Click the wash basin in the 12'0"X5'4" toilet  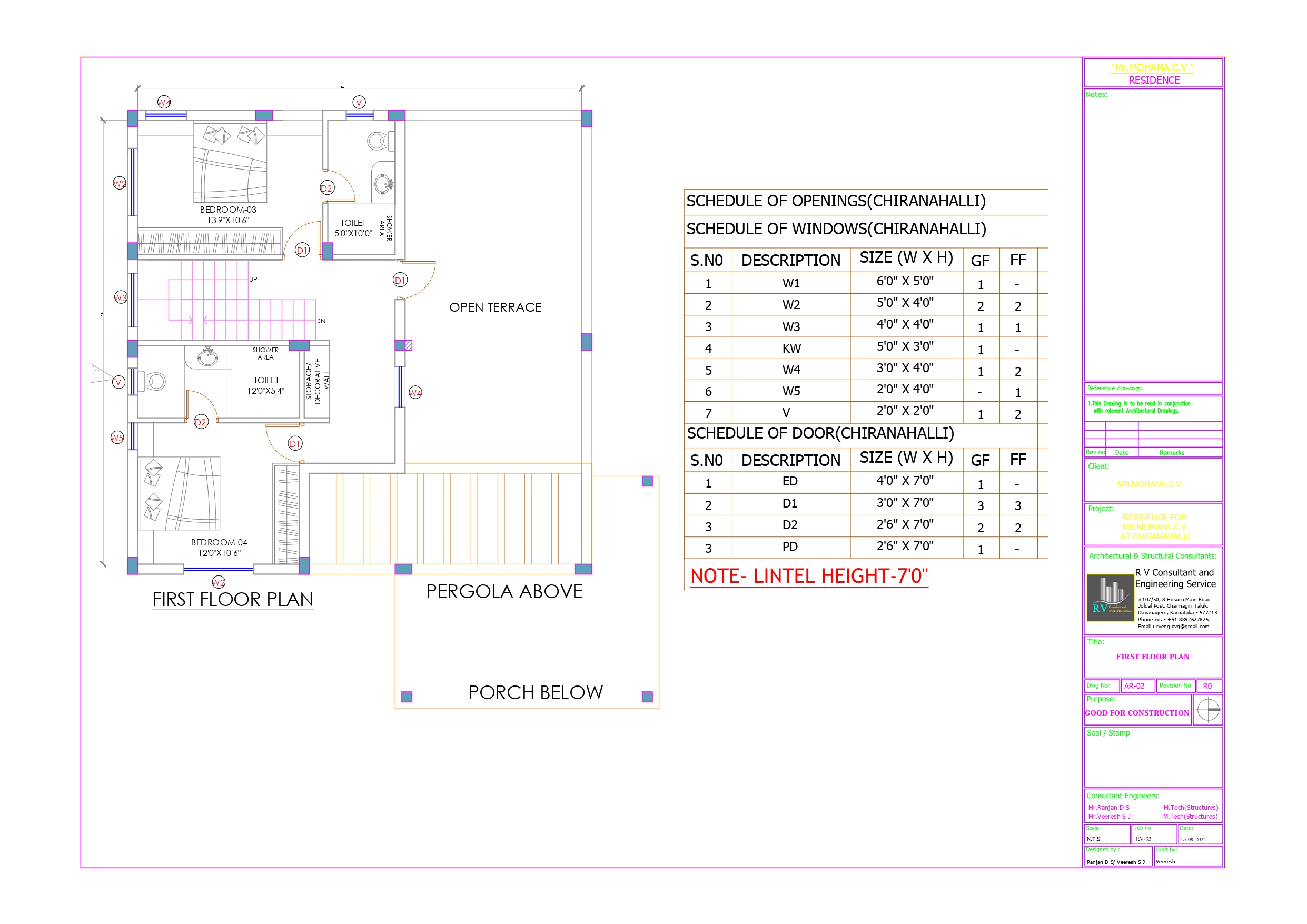click(208, 357)
